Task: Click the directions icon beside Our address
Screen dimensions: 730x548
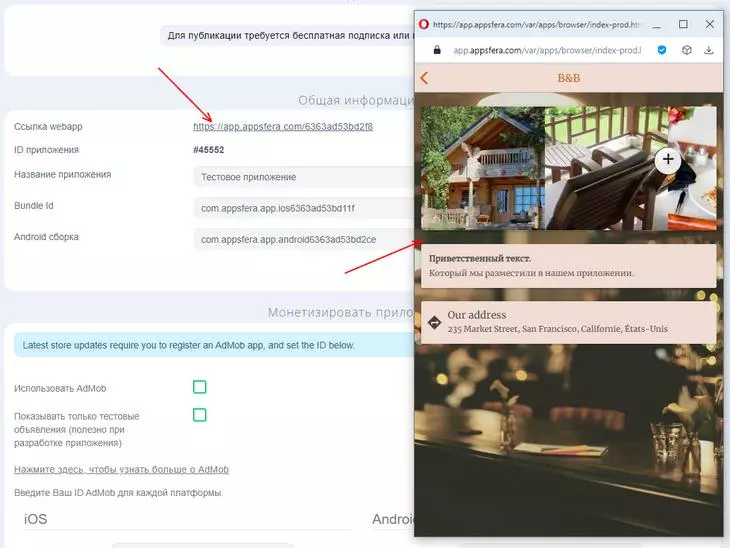Action: [434, 322]
